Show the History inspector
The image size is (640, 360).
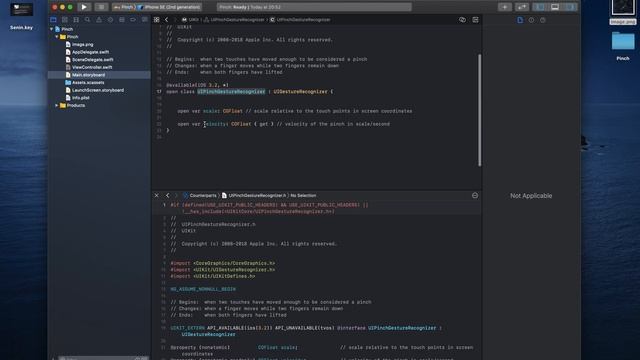click(x=531, y=20)
